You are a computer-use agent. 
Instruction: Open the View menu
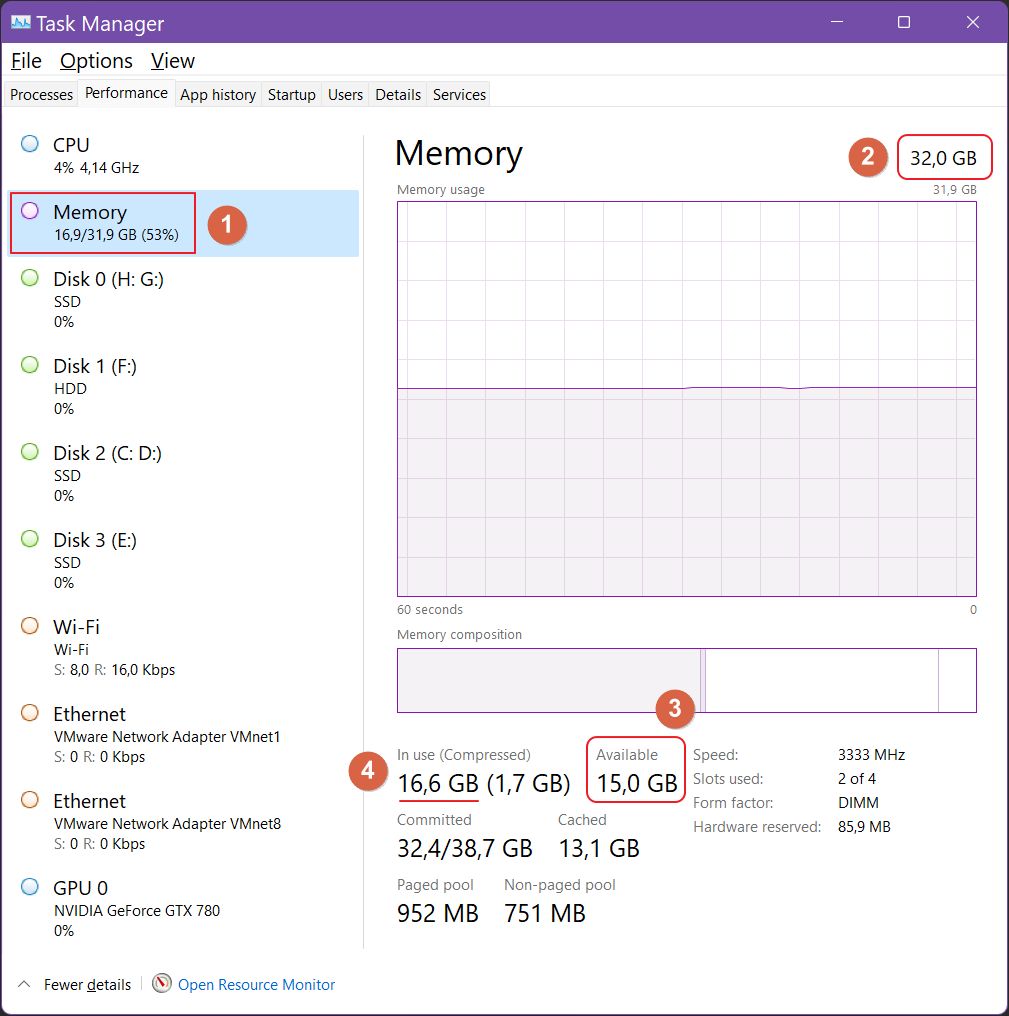pyautogui.click(x=171, y=61)
